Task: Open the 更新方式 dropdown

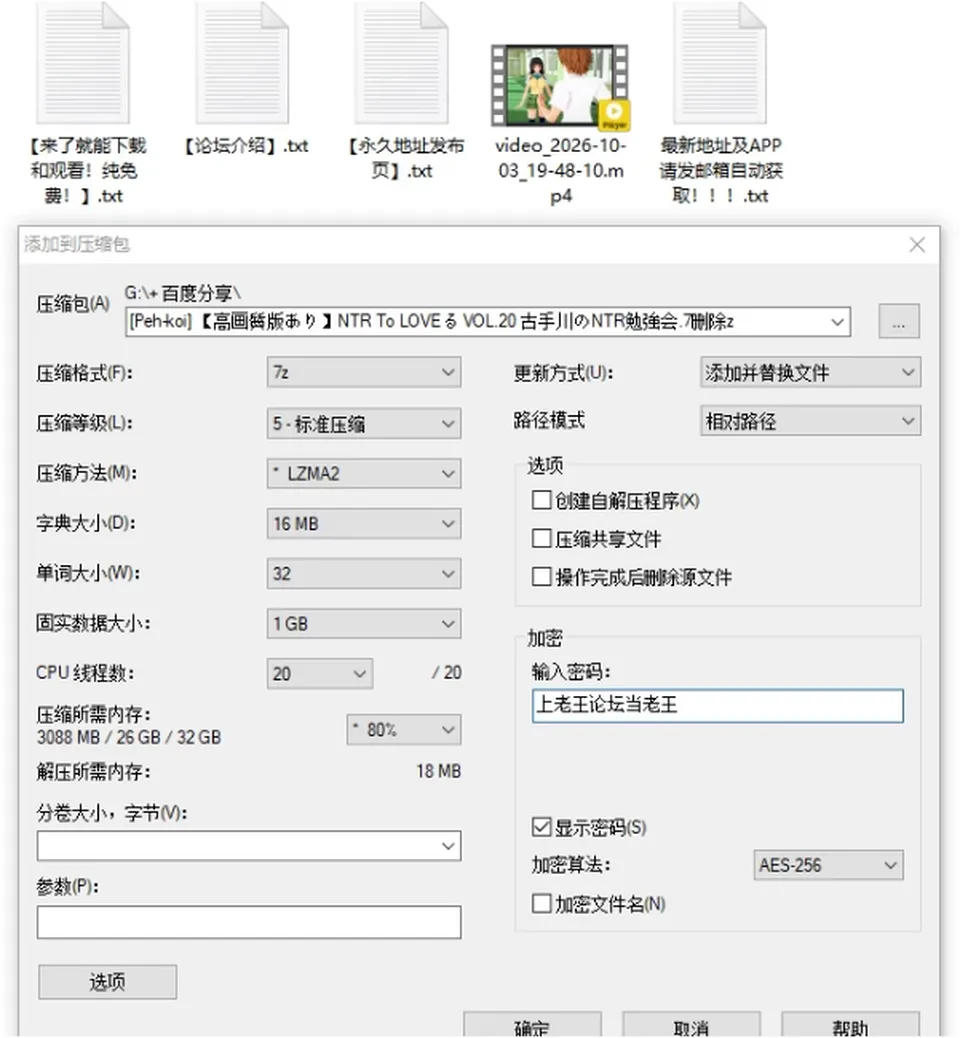Action: (x=810, y=373)
